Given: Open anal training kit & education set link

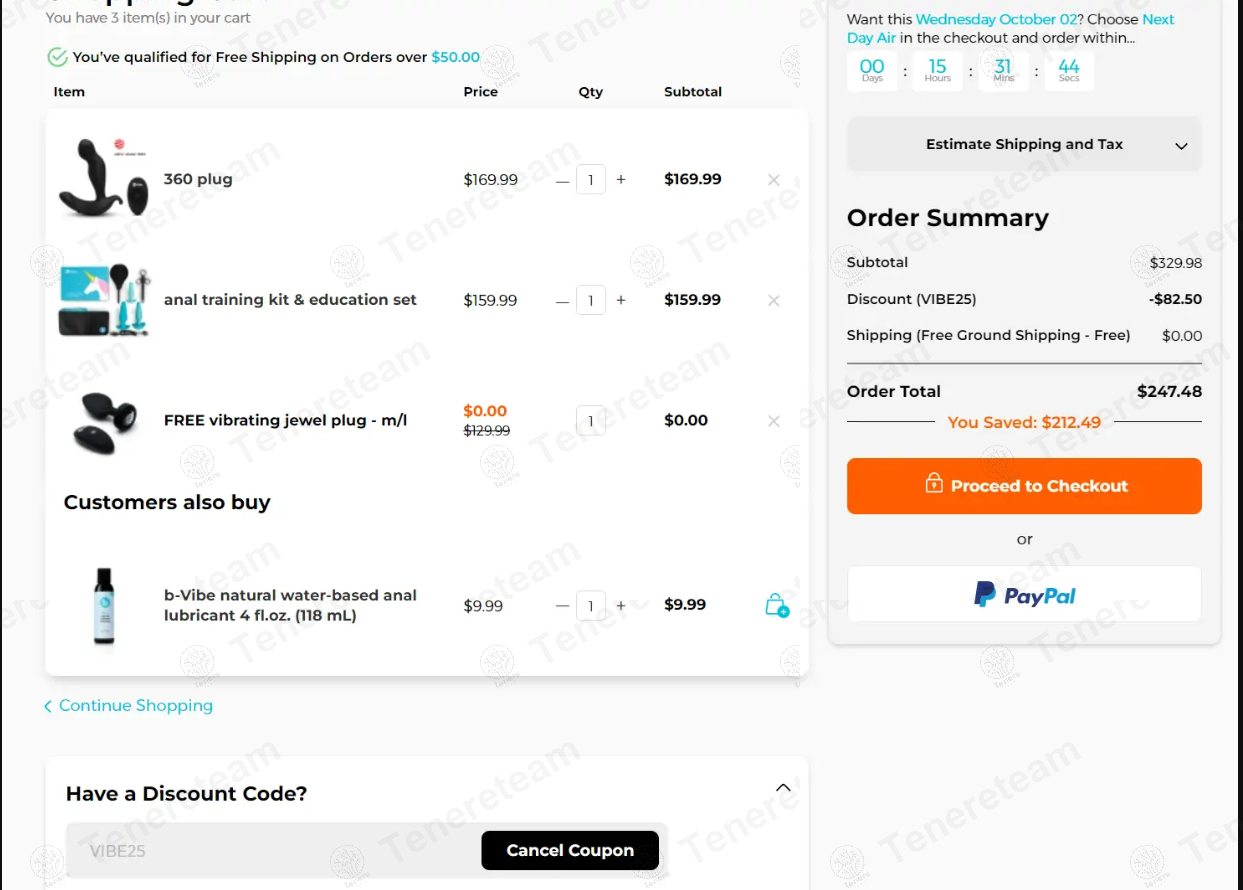Looking at the screenshot, I should click(290, 300).
